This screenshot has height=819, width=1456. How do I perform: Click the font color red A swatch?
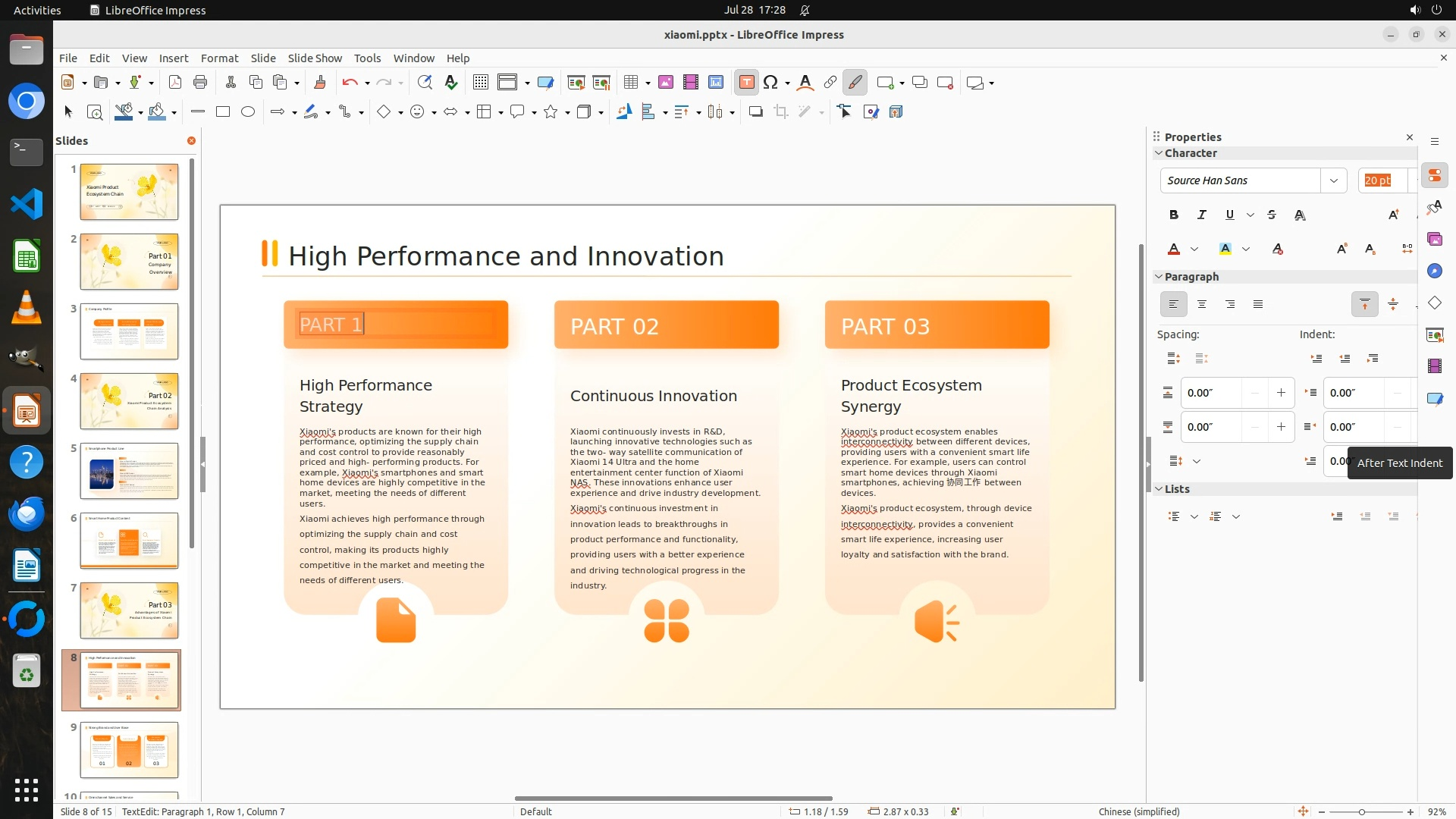(x=1174, y=249)
